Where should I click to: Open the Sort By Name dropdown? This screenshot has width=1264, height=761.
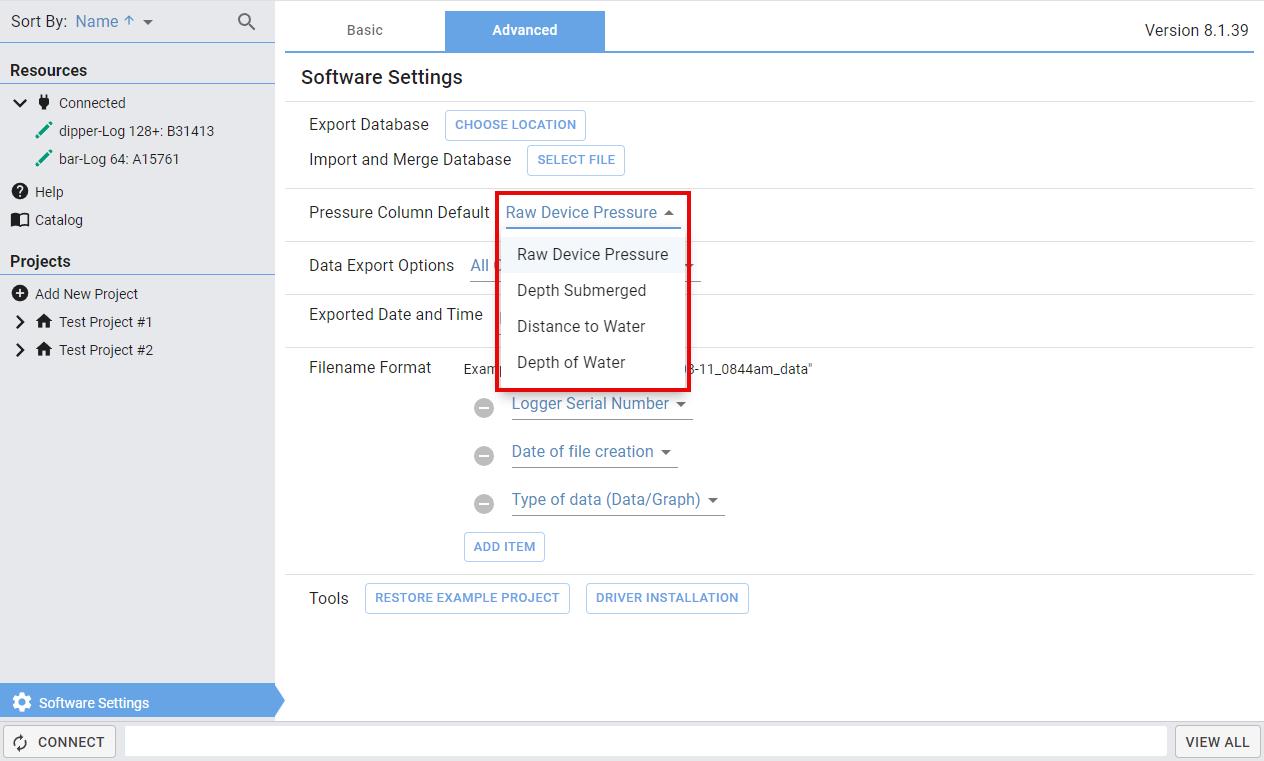pyautogui.click(x=114, y=21)
